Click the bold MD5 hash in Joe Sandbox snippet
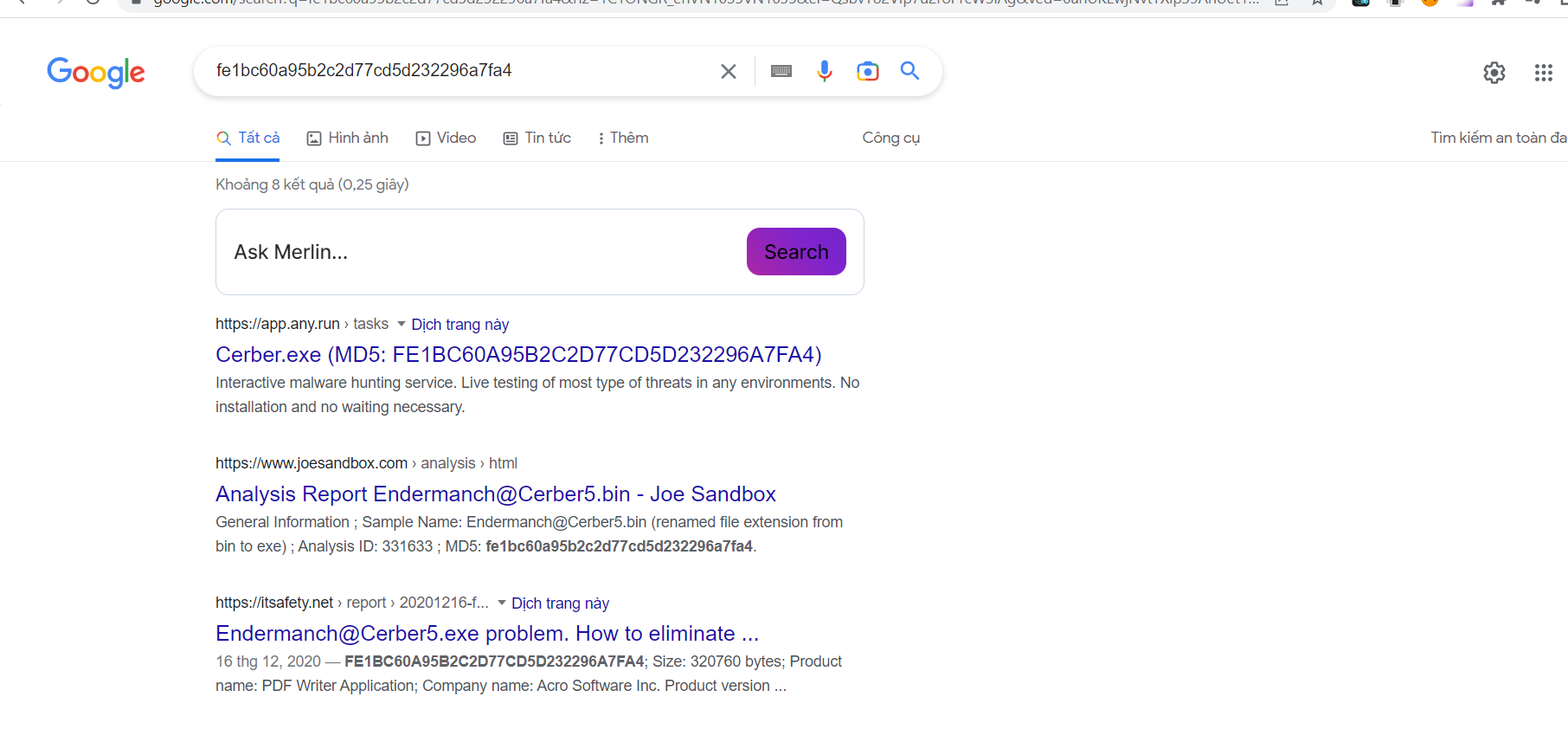 [x=620, y=546]
